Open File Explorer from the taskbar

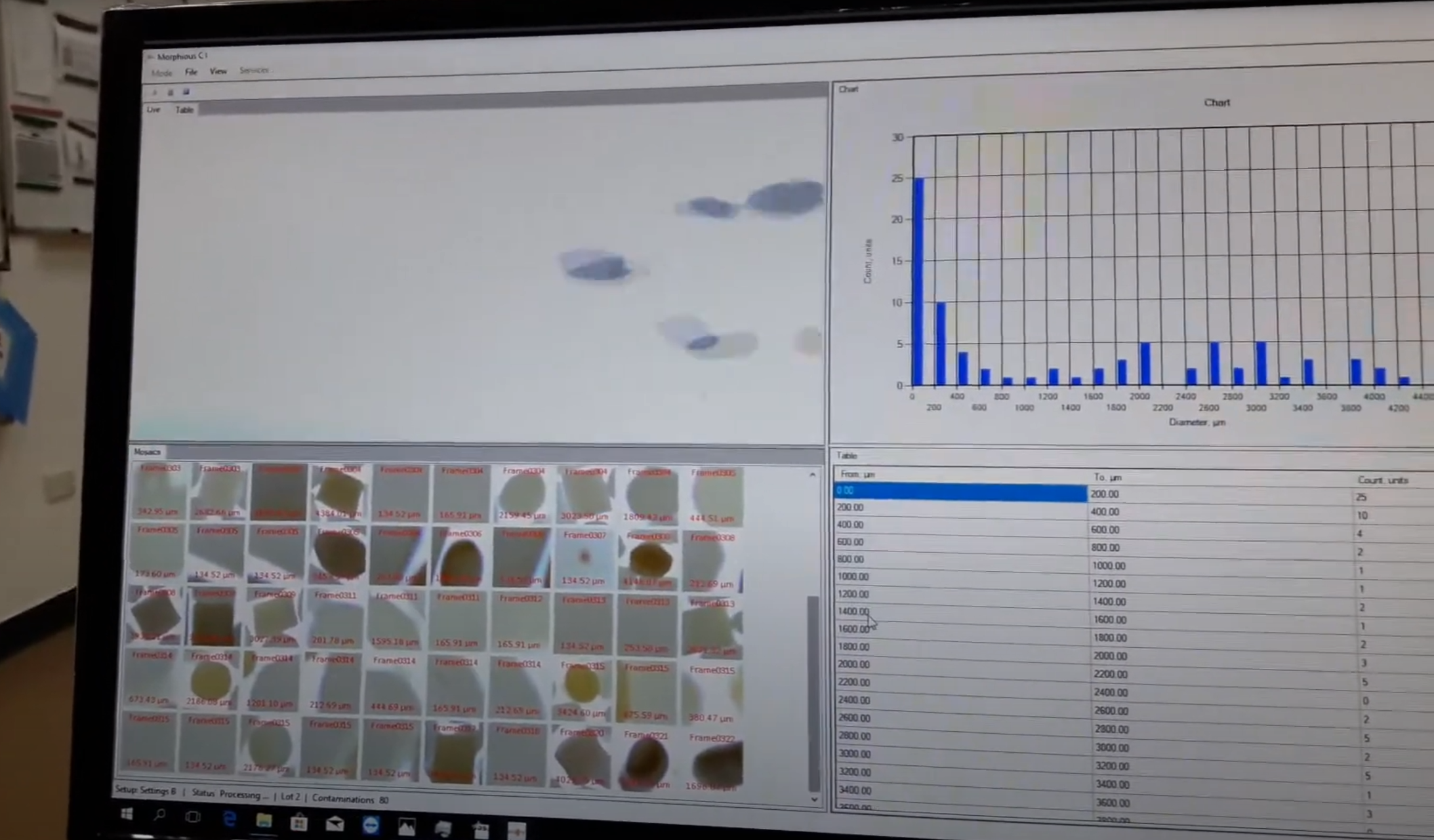point(264,820)
